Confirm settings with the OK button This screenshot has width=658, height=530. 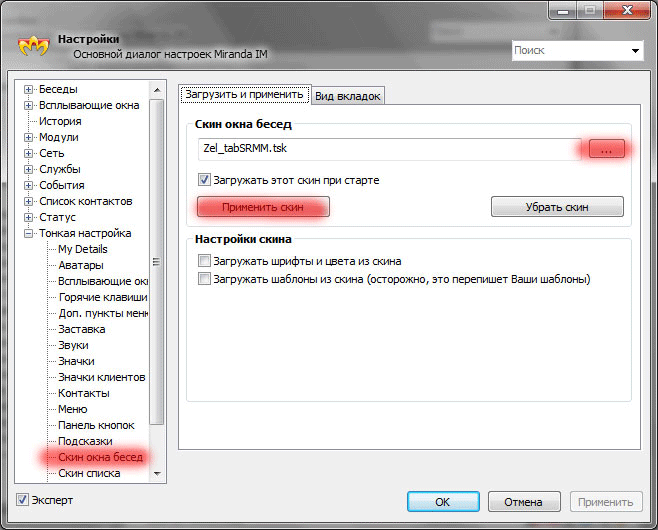coord(443,502)
